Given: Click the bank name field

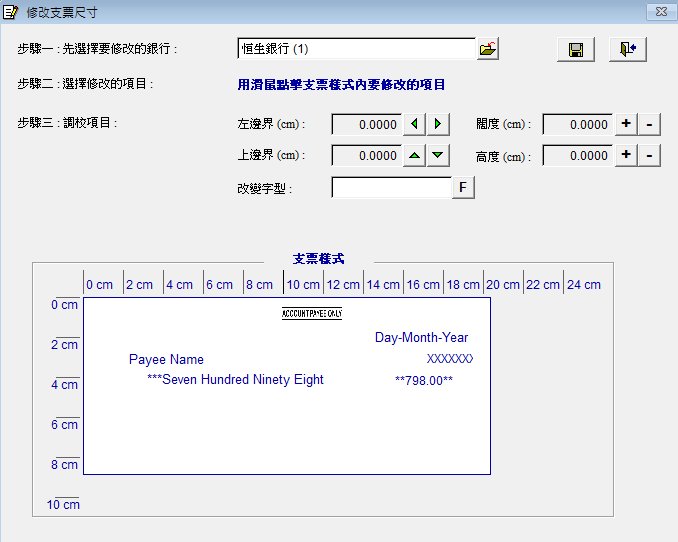Looking at the screenshot, I should tap(355, 49).
